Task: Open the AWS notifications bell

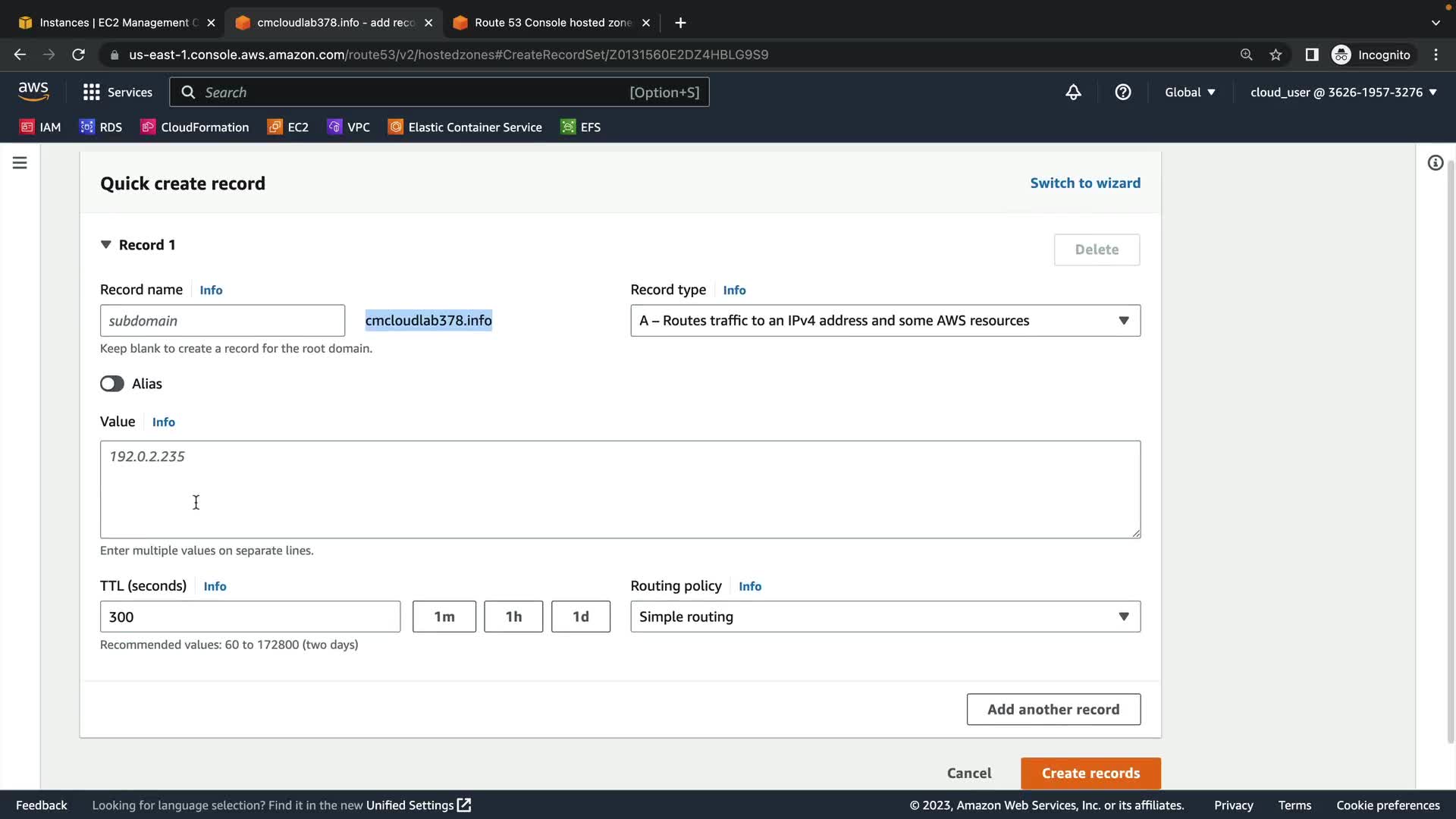Action: [x=1073, y=93]
